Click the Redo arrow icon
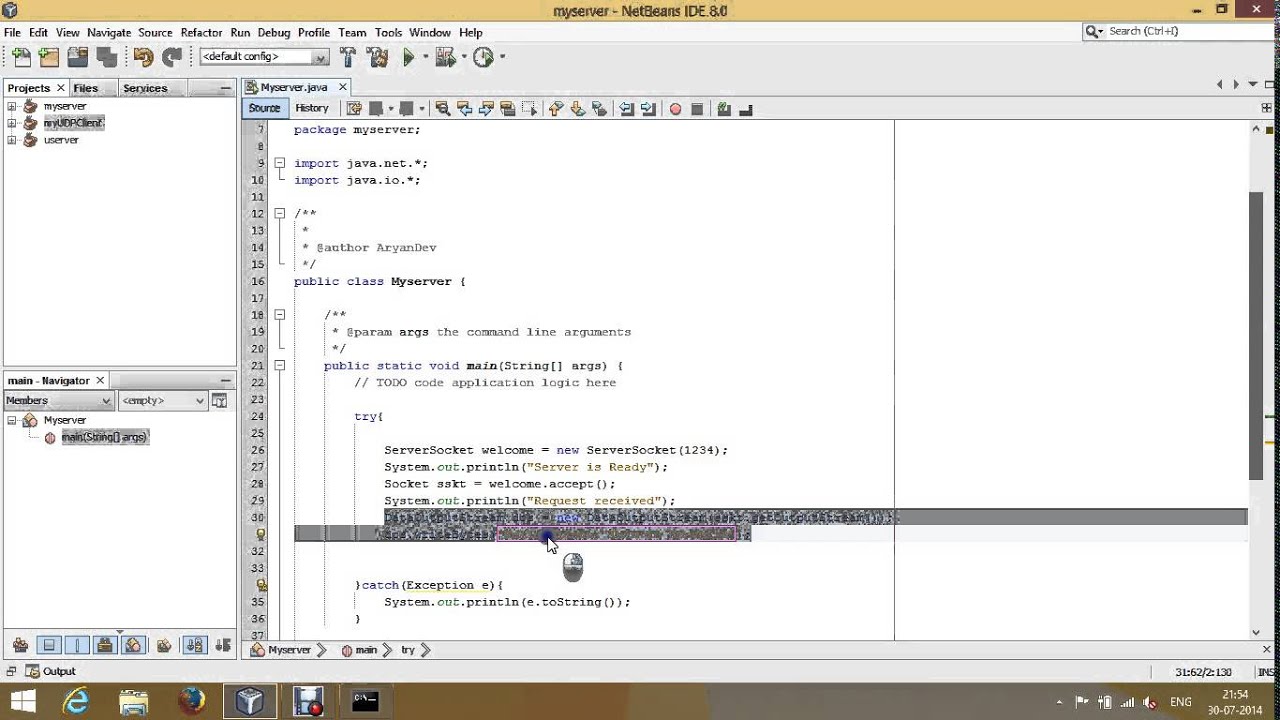 tap(172, 57)
